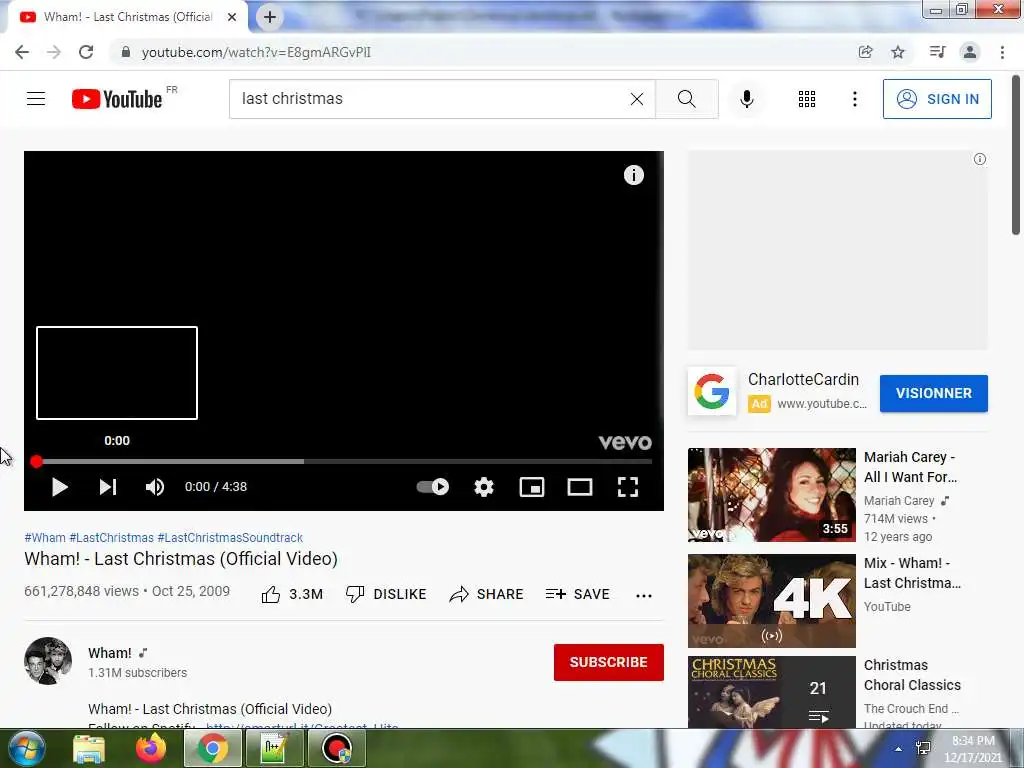The width and height of the screenshot is (1024, 768).
Task: Open the player settings gear
Action: pos(484,487)
